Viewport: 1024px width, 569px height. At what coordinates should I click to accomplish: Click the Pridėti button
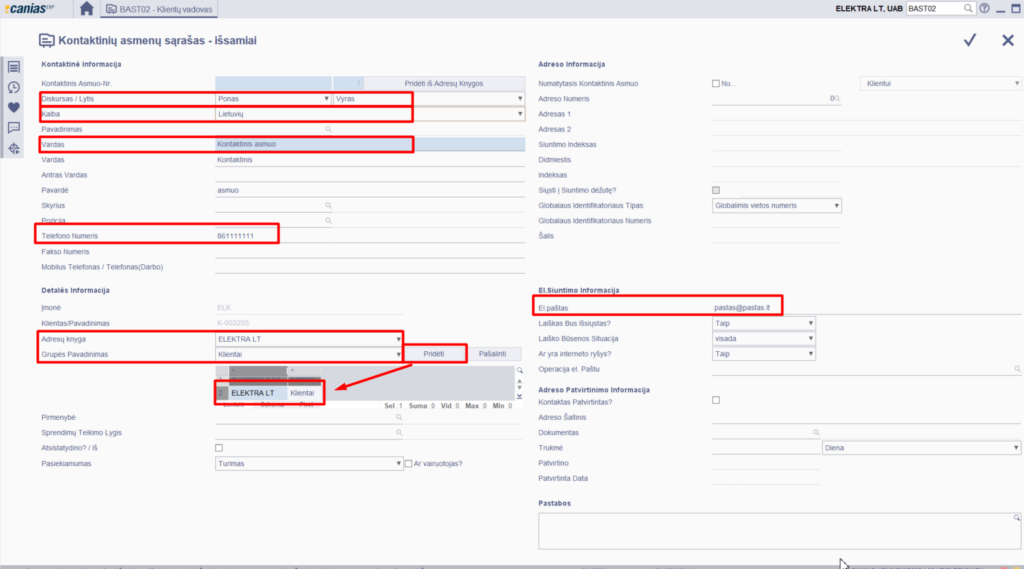click(x=433, y=354)
